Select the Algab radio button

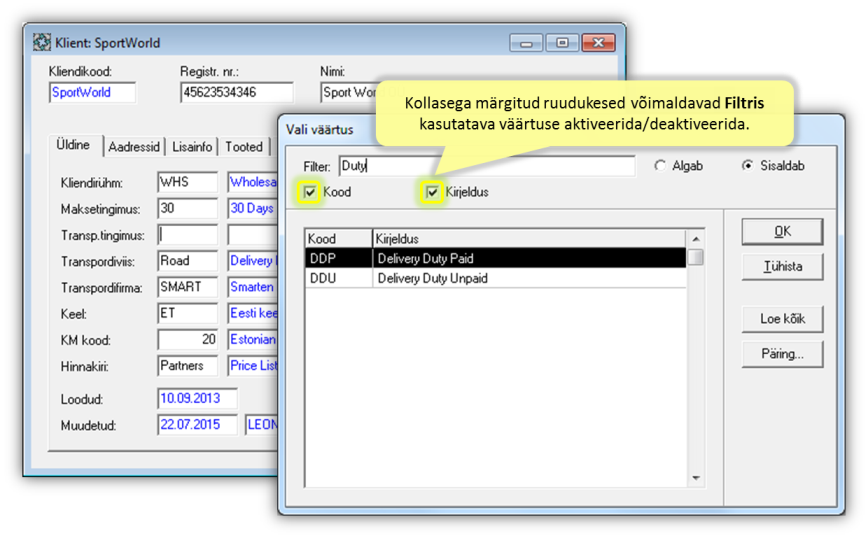click(x=660, y=165)
